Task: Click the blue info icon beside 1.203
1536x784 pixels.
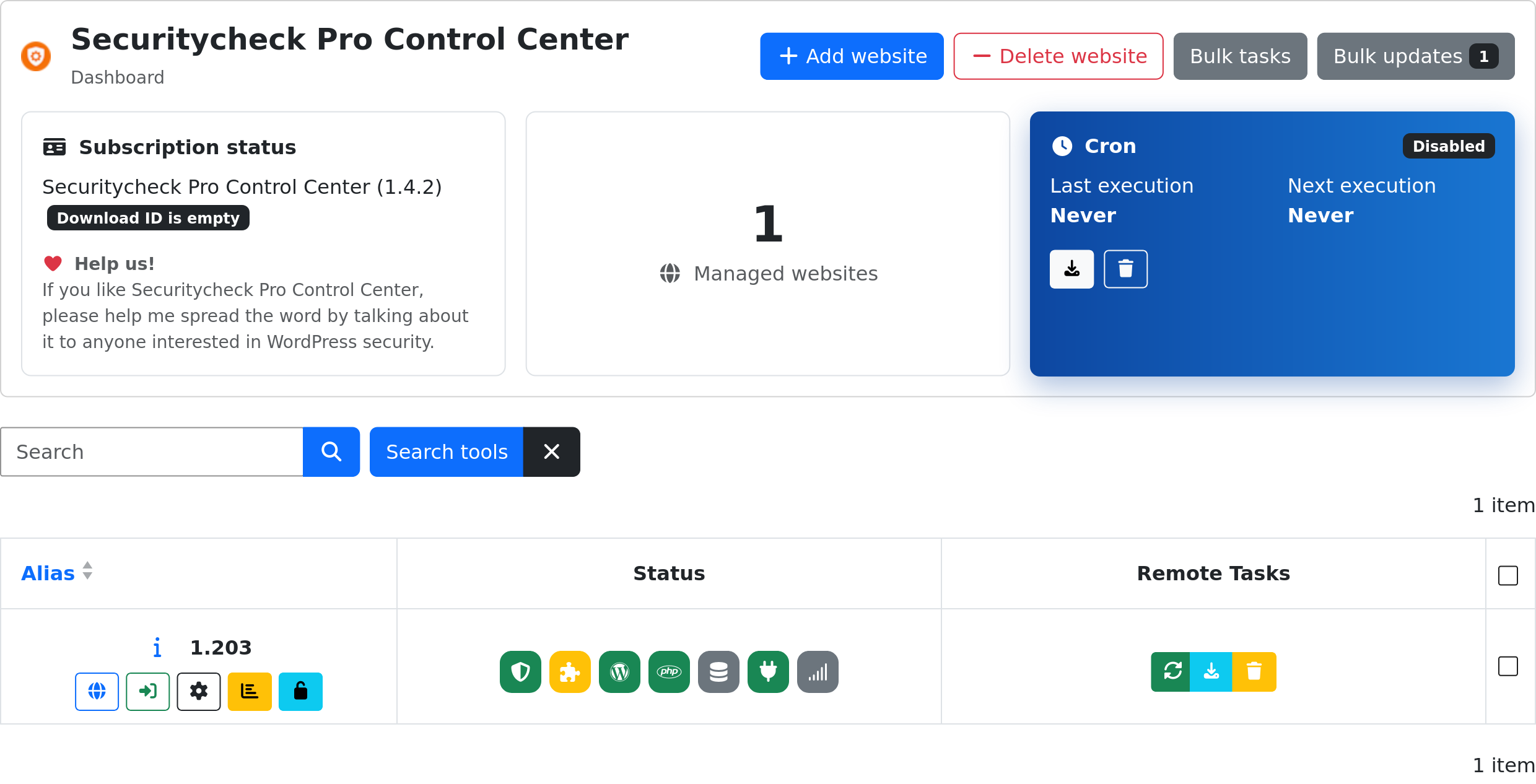Action: pos(157,648)
